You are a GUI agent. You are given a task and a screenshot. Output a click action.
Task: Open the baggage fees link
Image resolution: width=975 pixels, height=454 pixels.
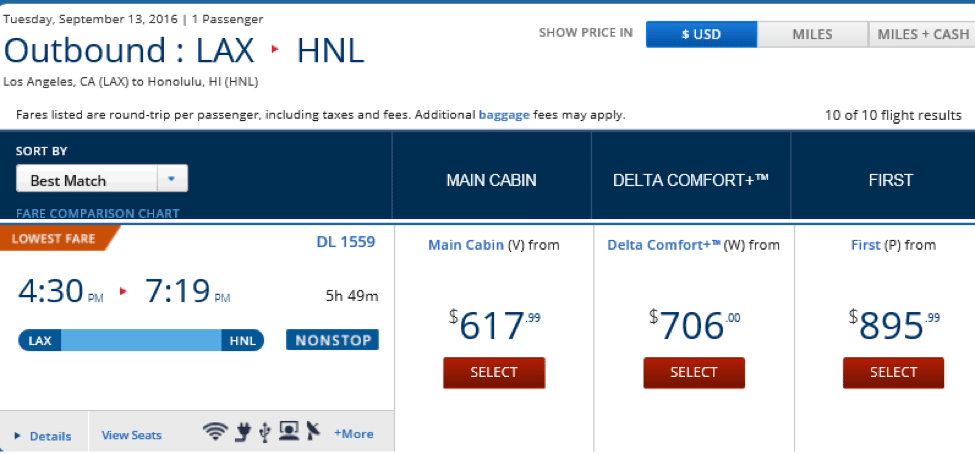click(504, 115)
